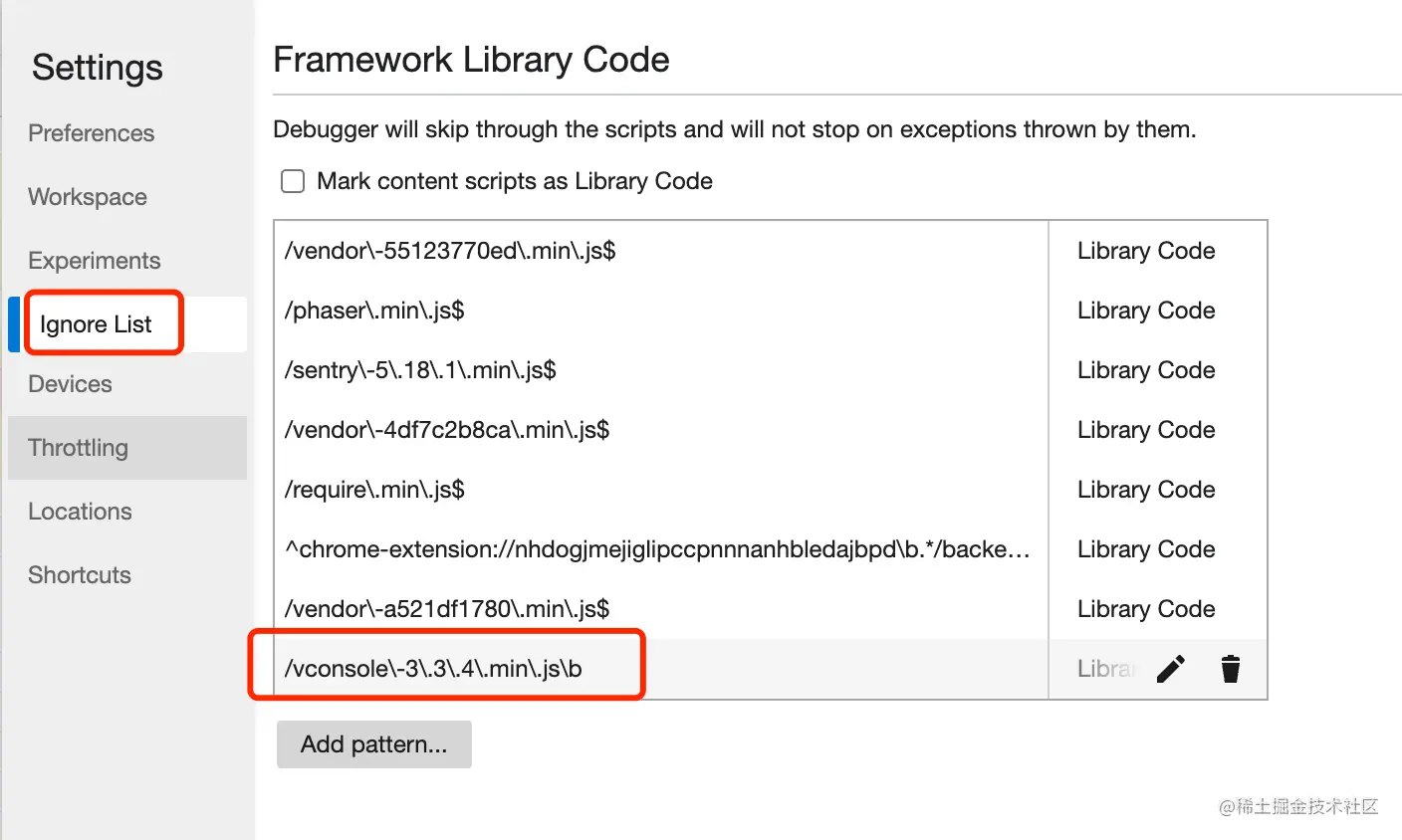Select the sentry-5.18.1 pattern row
Viewport: 1402px width, 840px height.
[420, 370]
